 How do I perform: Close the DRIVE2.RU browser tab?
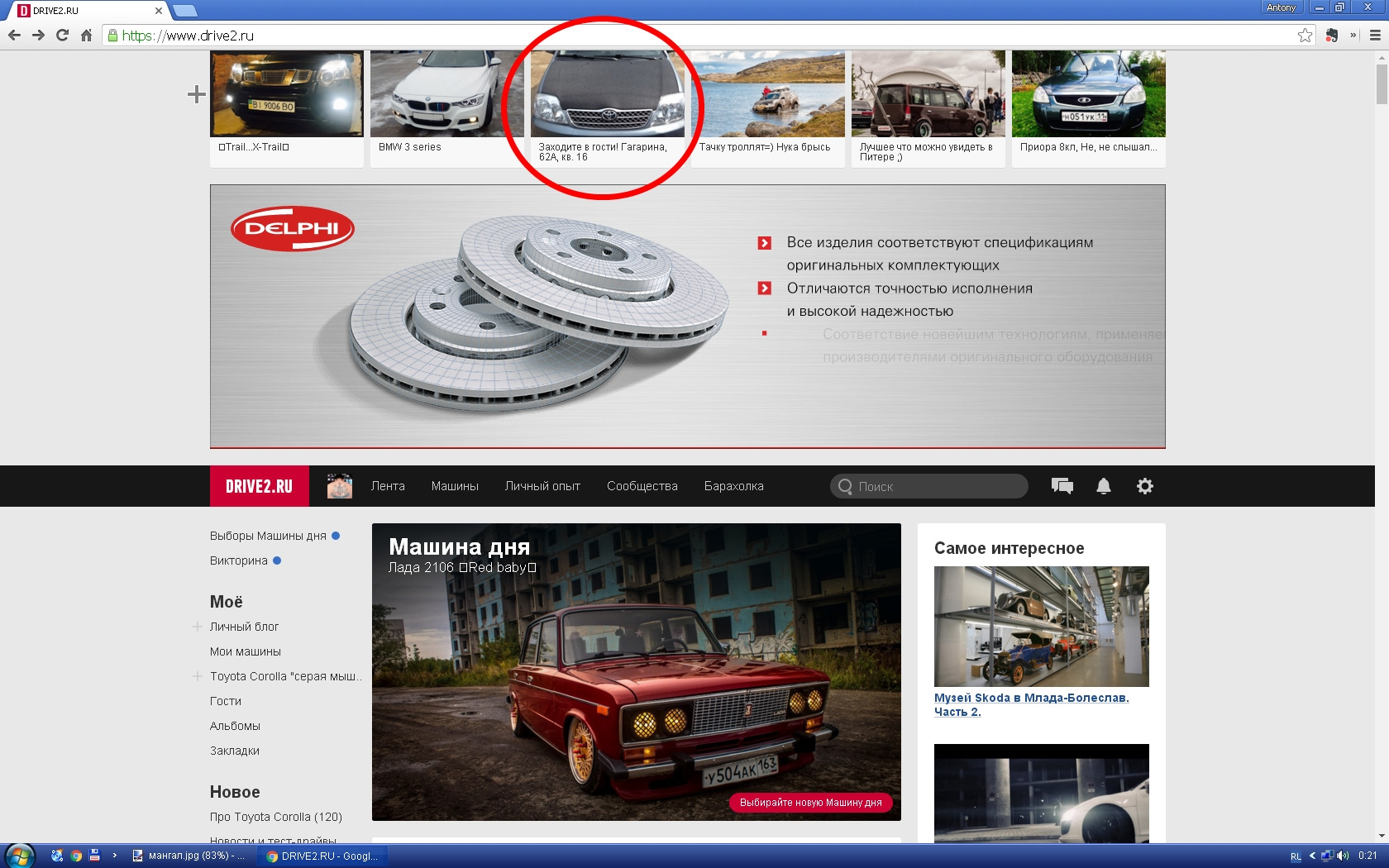pyautogui.click(x=159, y=11)
